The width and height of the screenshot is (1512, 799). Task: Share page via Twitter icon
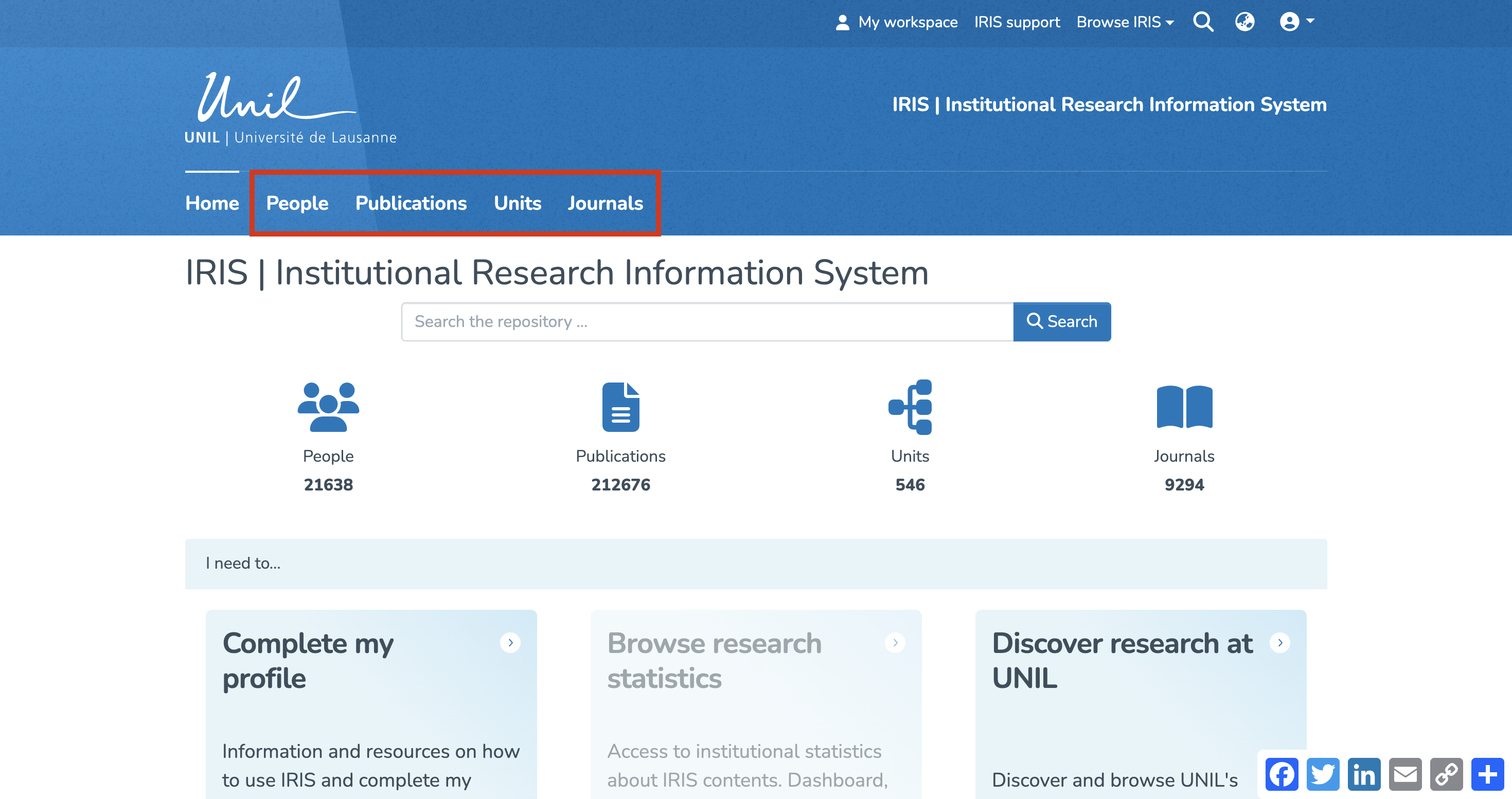tap(1322, 774)
